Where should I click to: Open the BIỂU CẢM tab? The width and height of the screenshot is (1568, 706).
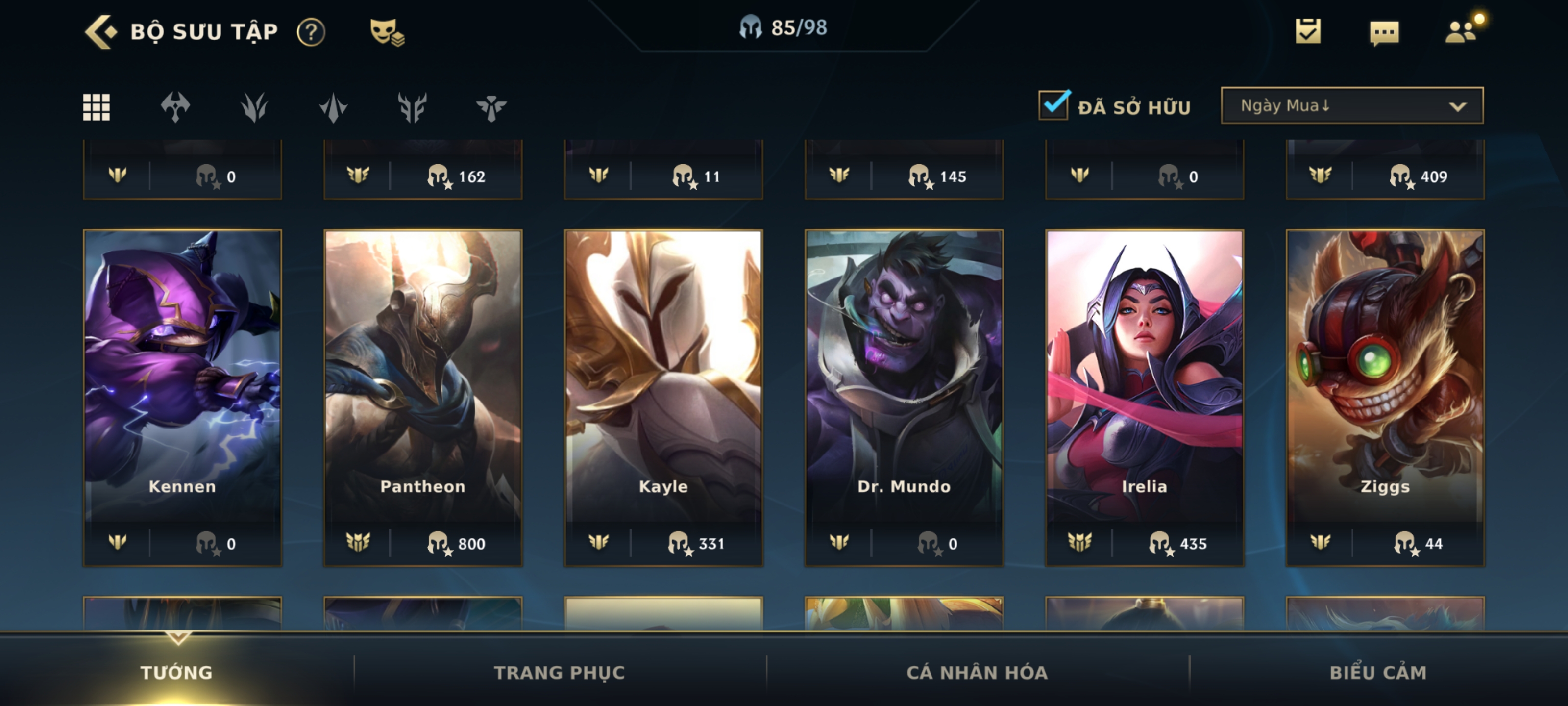coord(1377,672)
